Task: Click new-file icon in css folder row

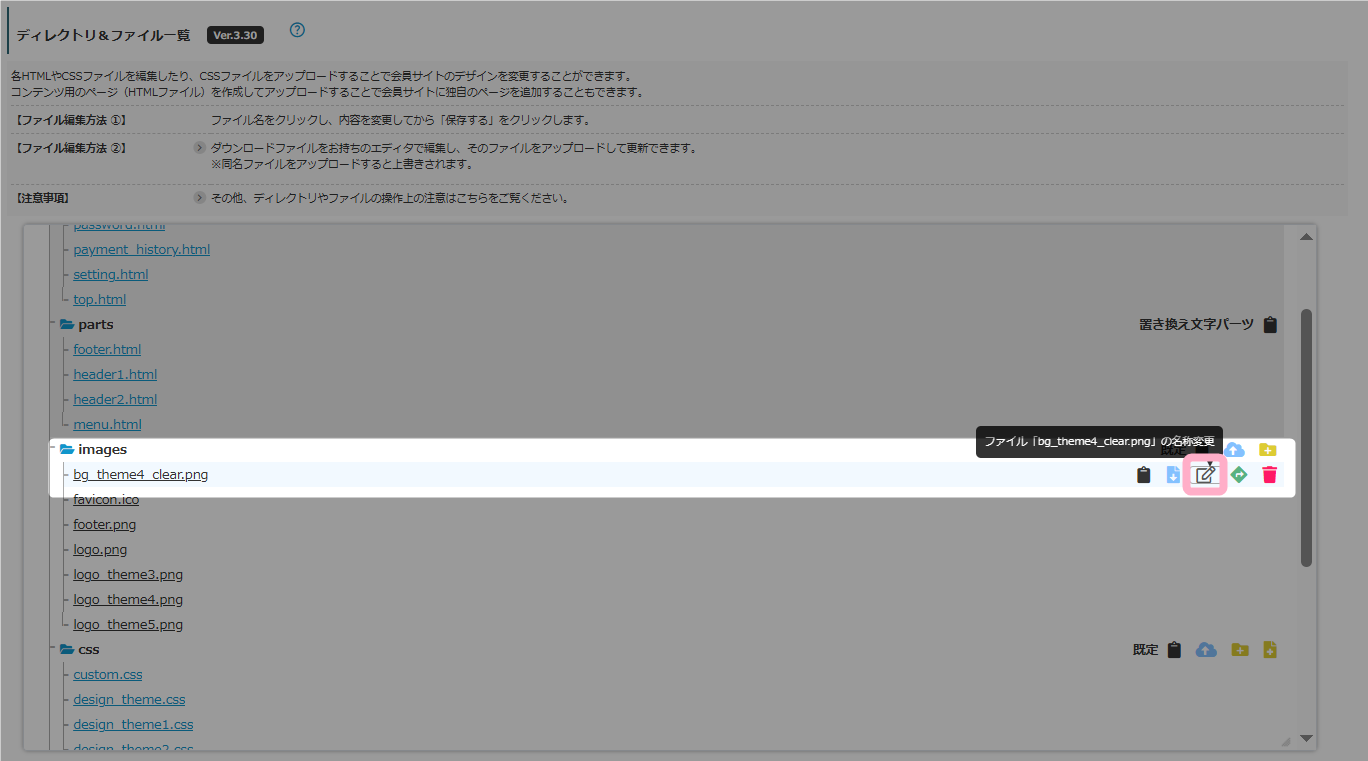Action: coord(1270,650)
